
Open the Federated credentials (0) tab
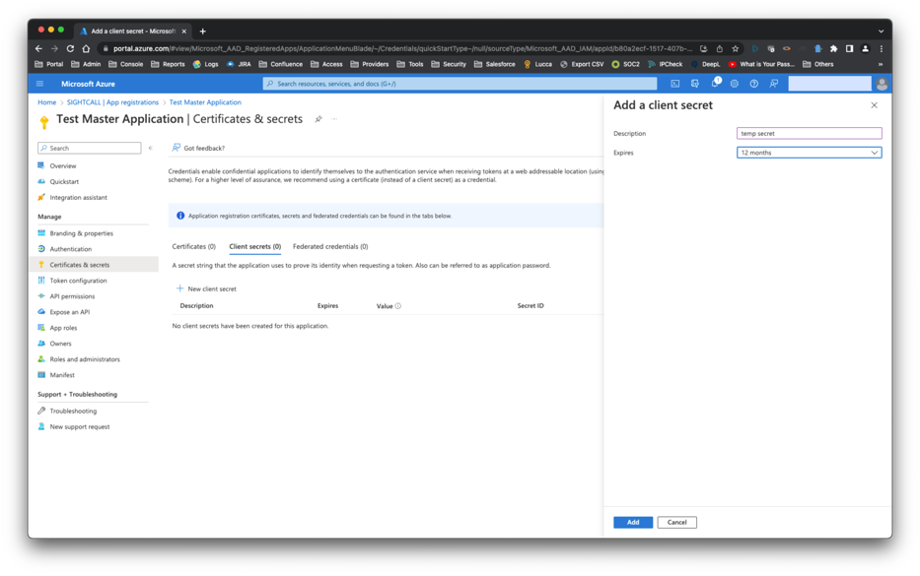pos(330,246)
